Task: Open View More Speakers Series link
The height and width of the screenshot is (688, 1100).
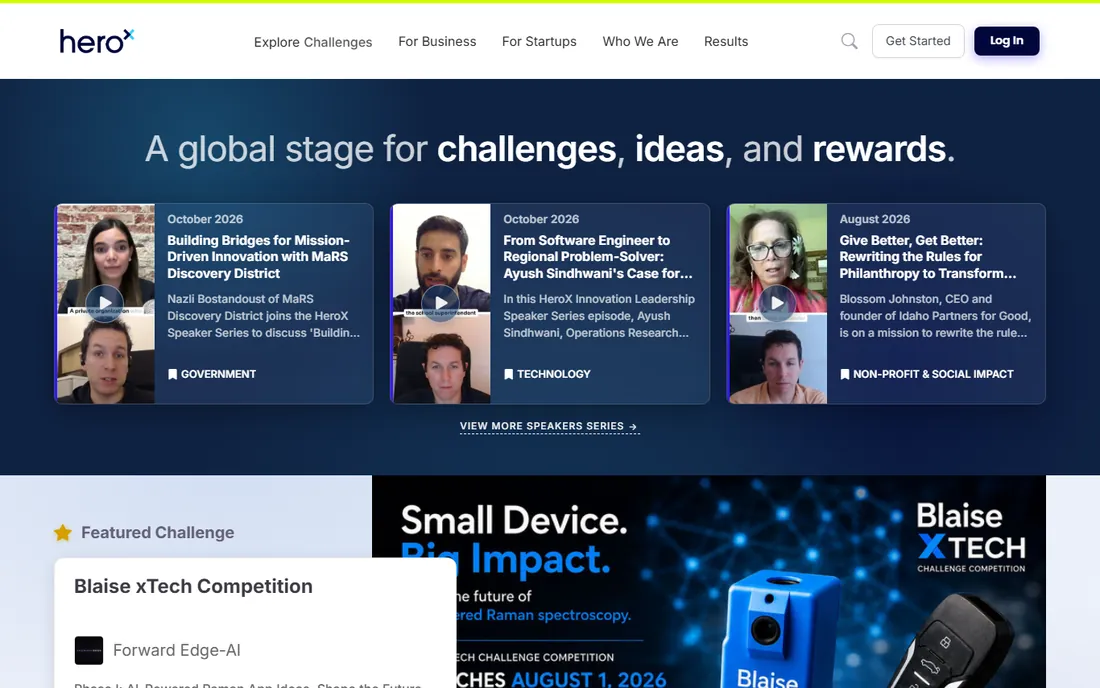Action: pos(549,426)
